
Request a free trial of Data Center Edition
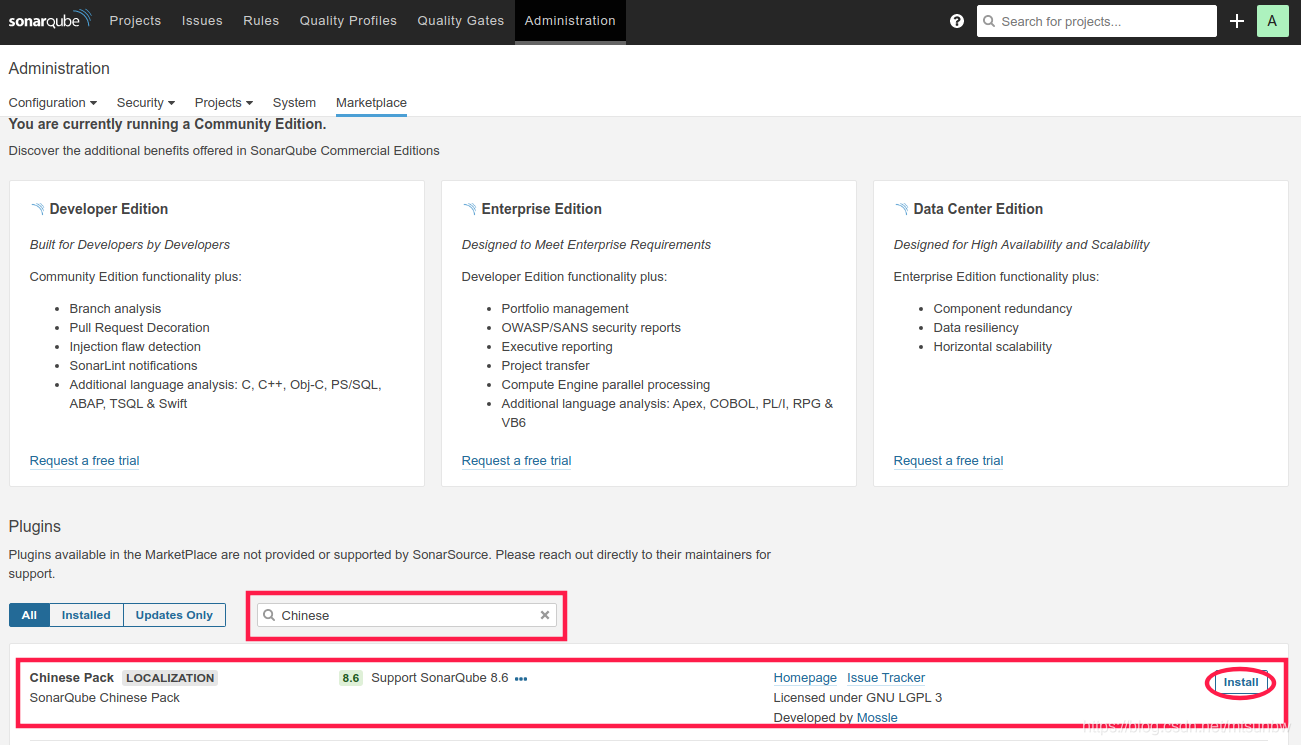[949, 461]
